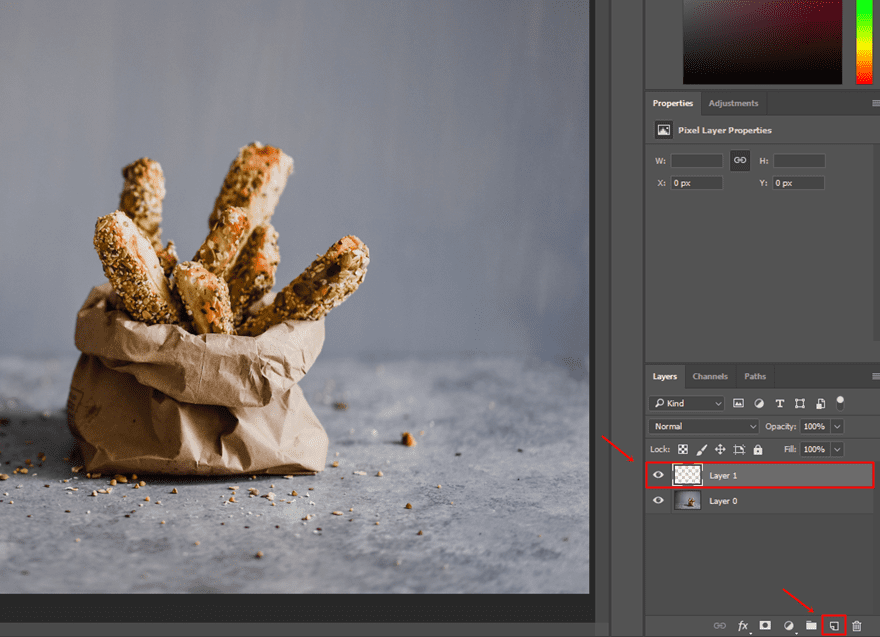Open the fx layer style menu
This screenshot has width=880, height=637.
(743, 626)
